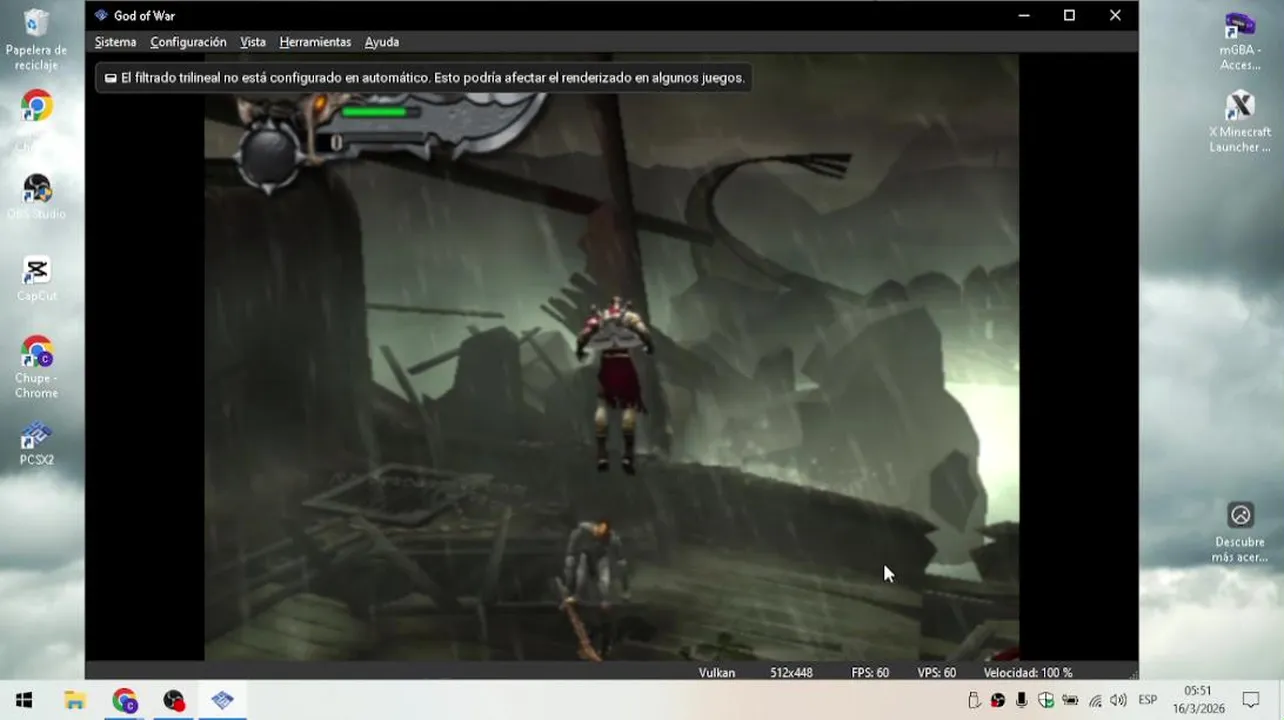The width and height of the screenshot is (1284, 720).
Task: Open Chrome from the taskbar
Action: point(124,700)
